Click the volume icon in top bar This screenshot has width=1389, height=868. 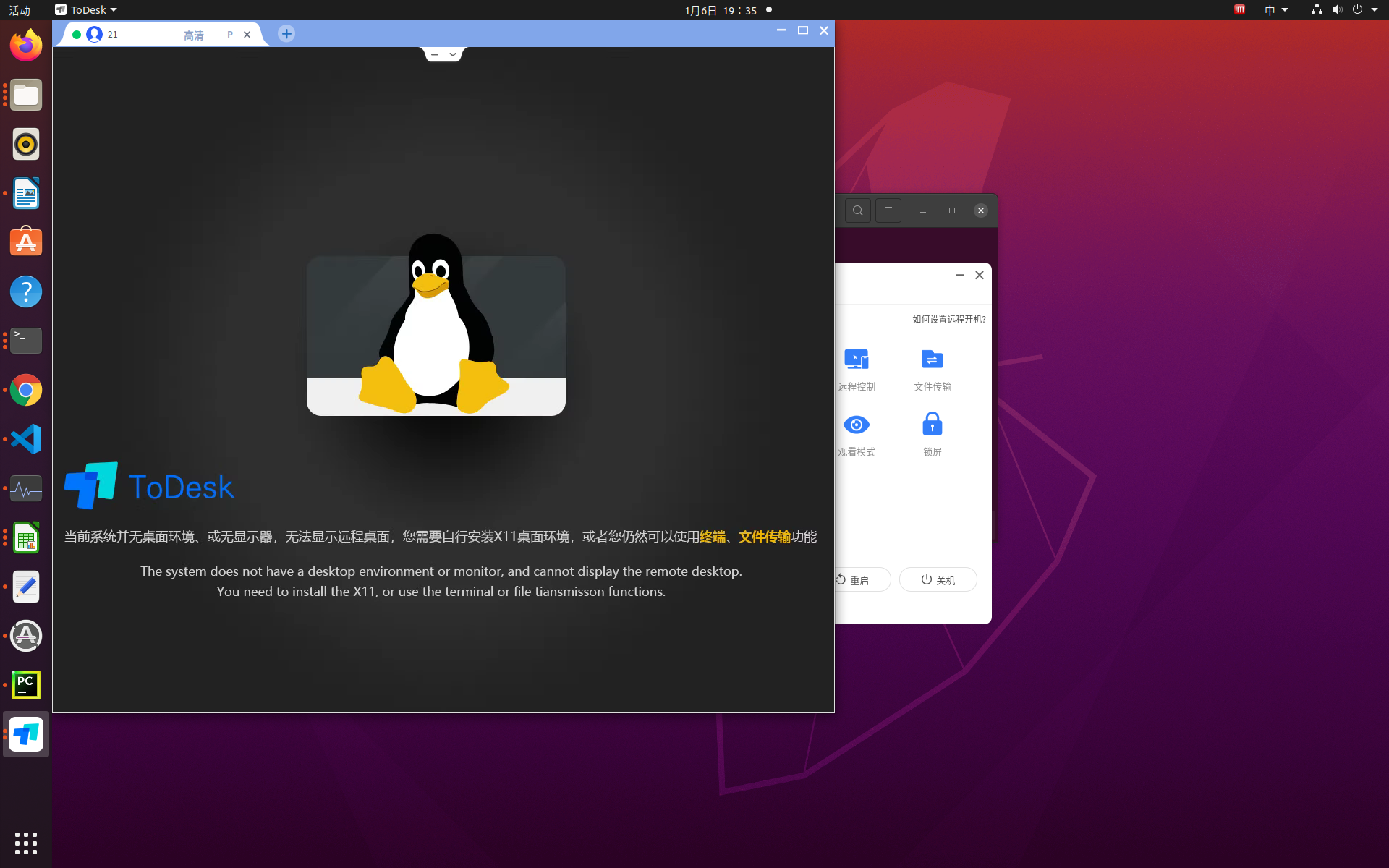(1337, 10)
